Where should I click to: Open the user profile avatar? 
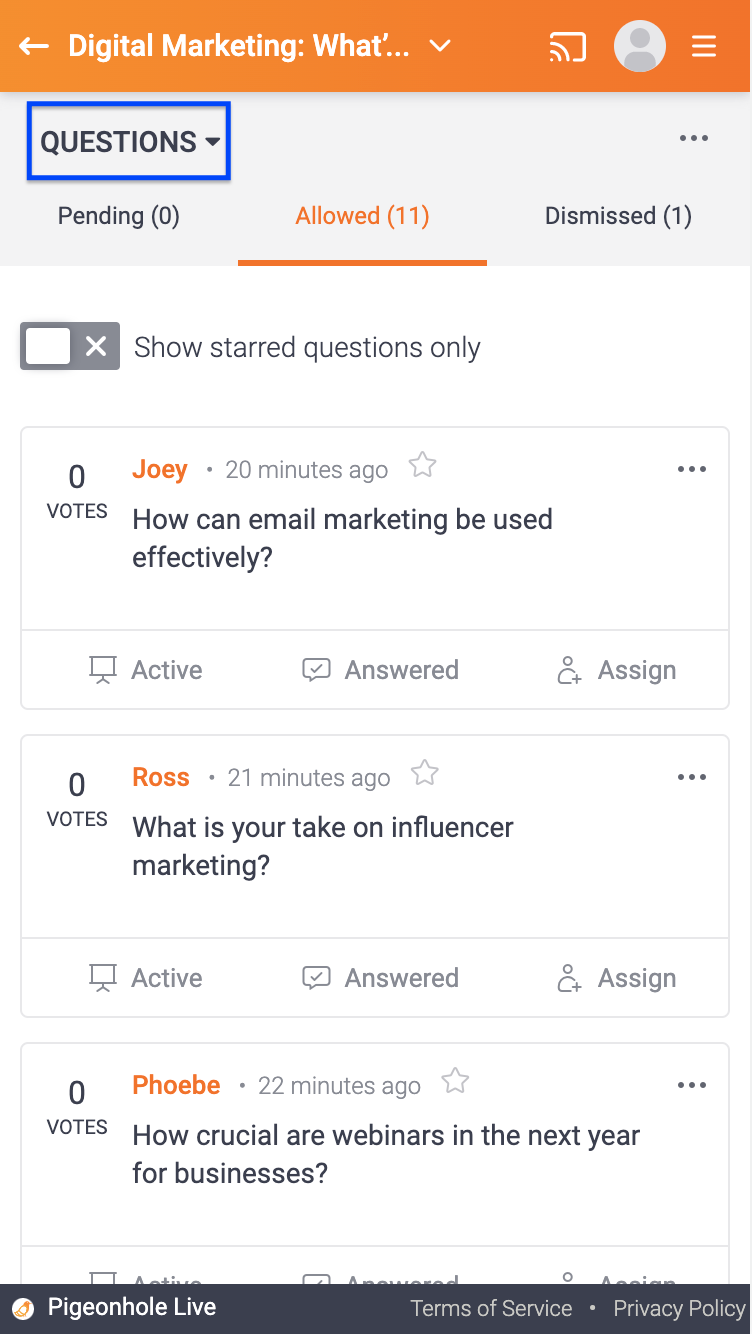[x=640, y=46]
